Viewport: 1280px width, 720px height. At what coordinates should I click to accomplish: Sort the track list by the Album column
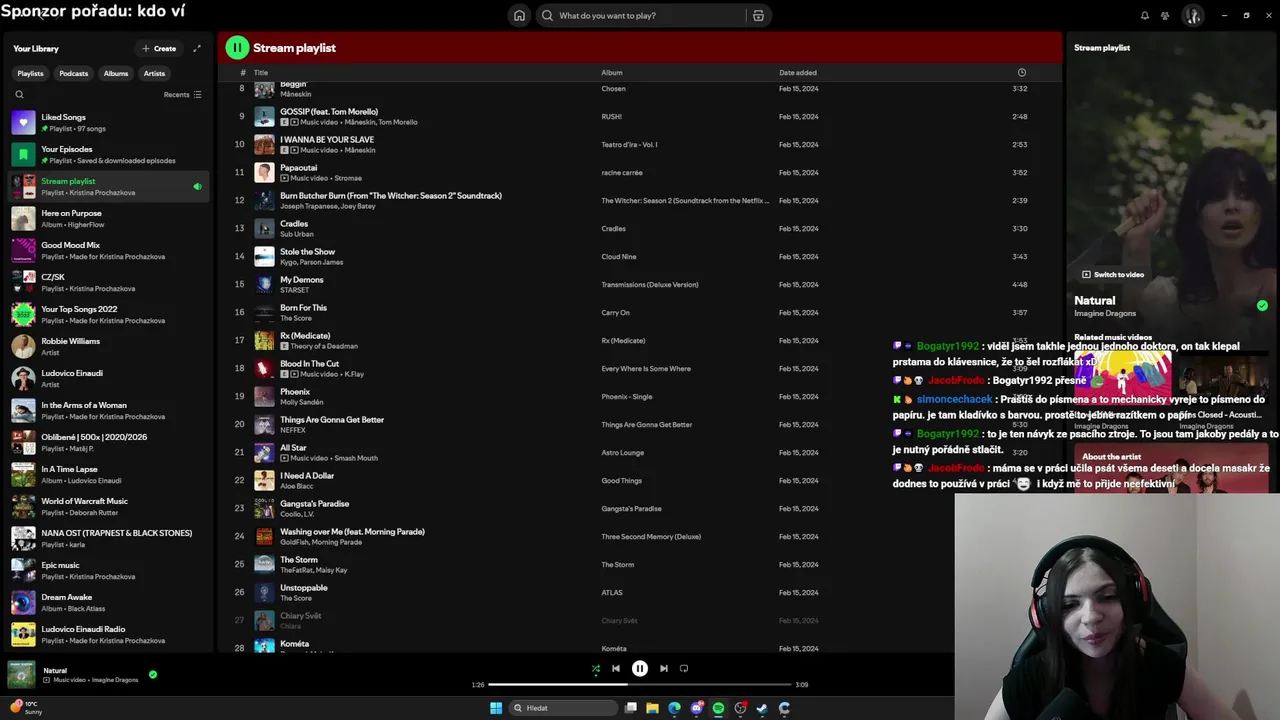611,72
